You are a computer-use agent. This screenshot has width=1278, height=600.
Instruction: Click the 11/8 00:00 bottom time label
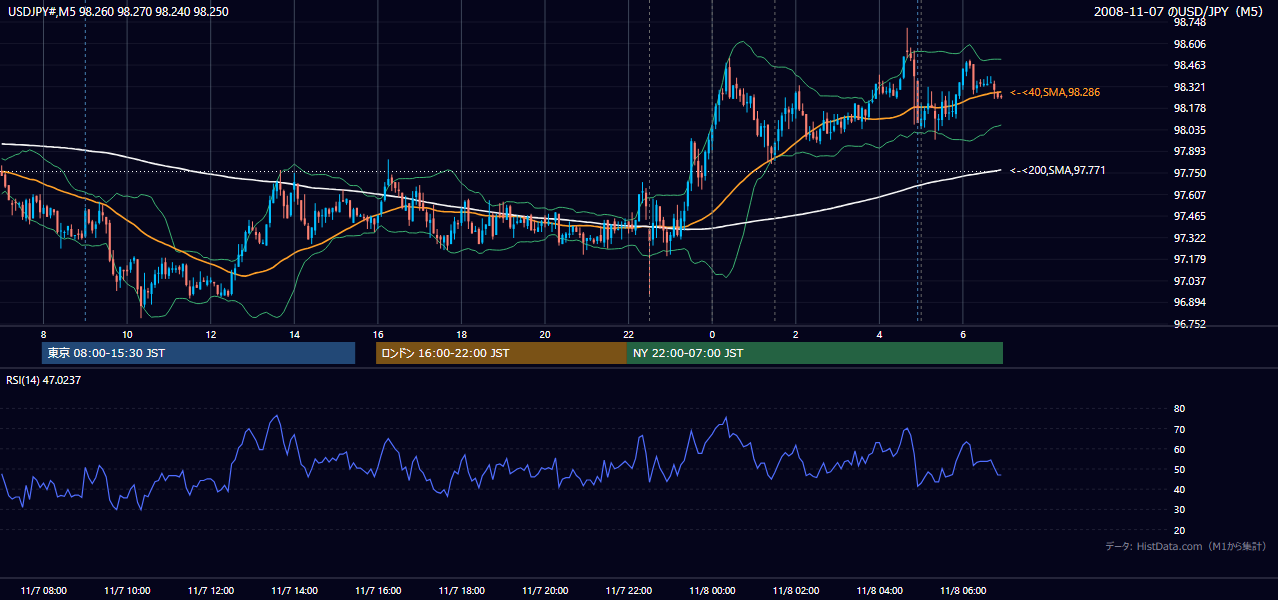pyautogui.click(x=712, y=591)
